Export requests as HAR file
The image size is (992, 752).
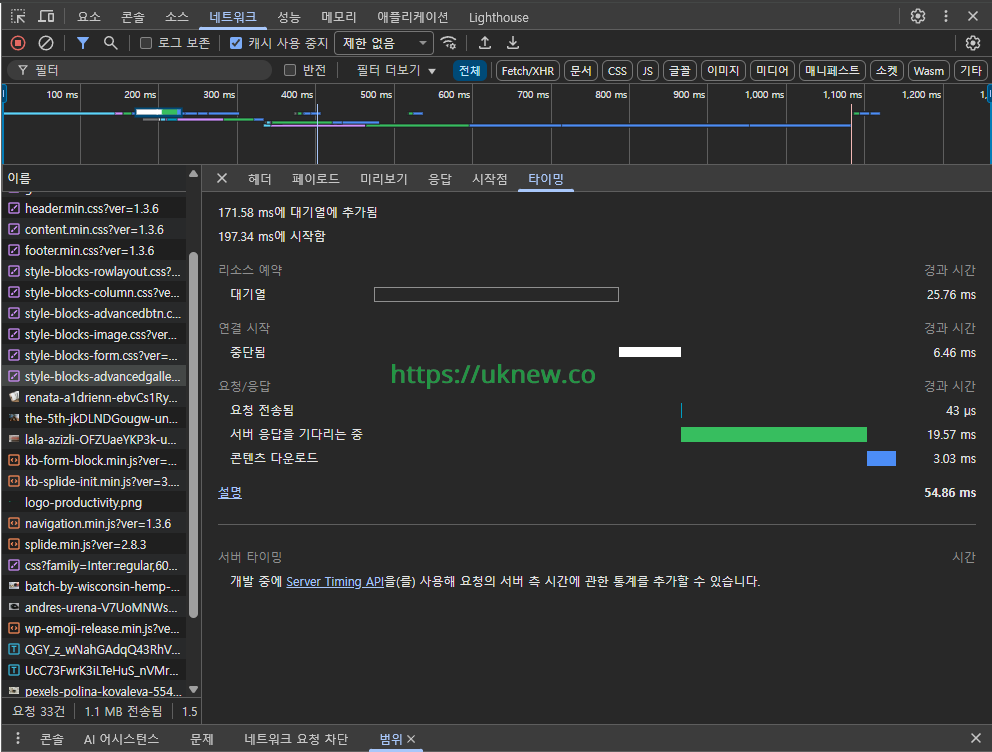pyautogui.click(x=513, y=44)
